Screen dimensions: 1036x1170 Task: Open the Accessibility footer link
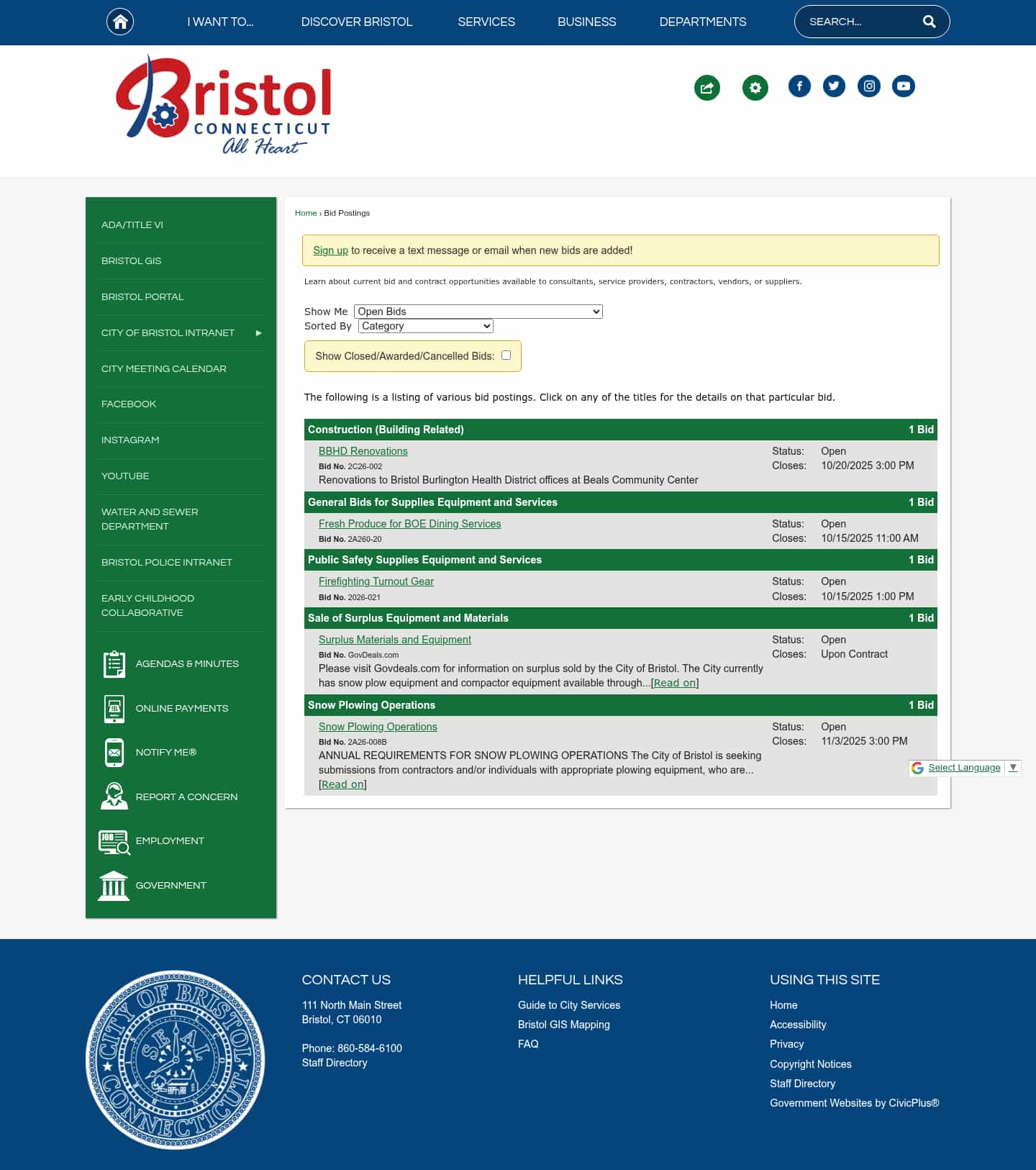798,1025
